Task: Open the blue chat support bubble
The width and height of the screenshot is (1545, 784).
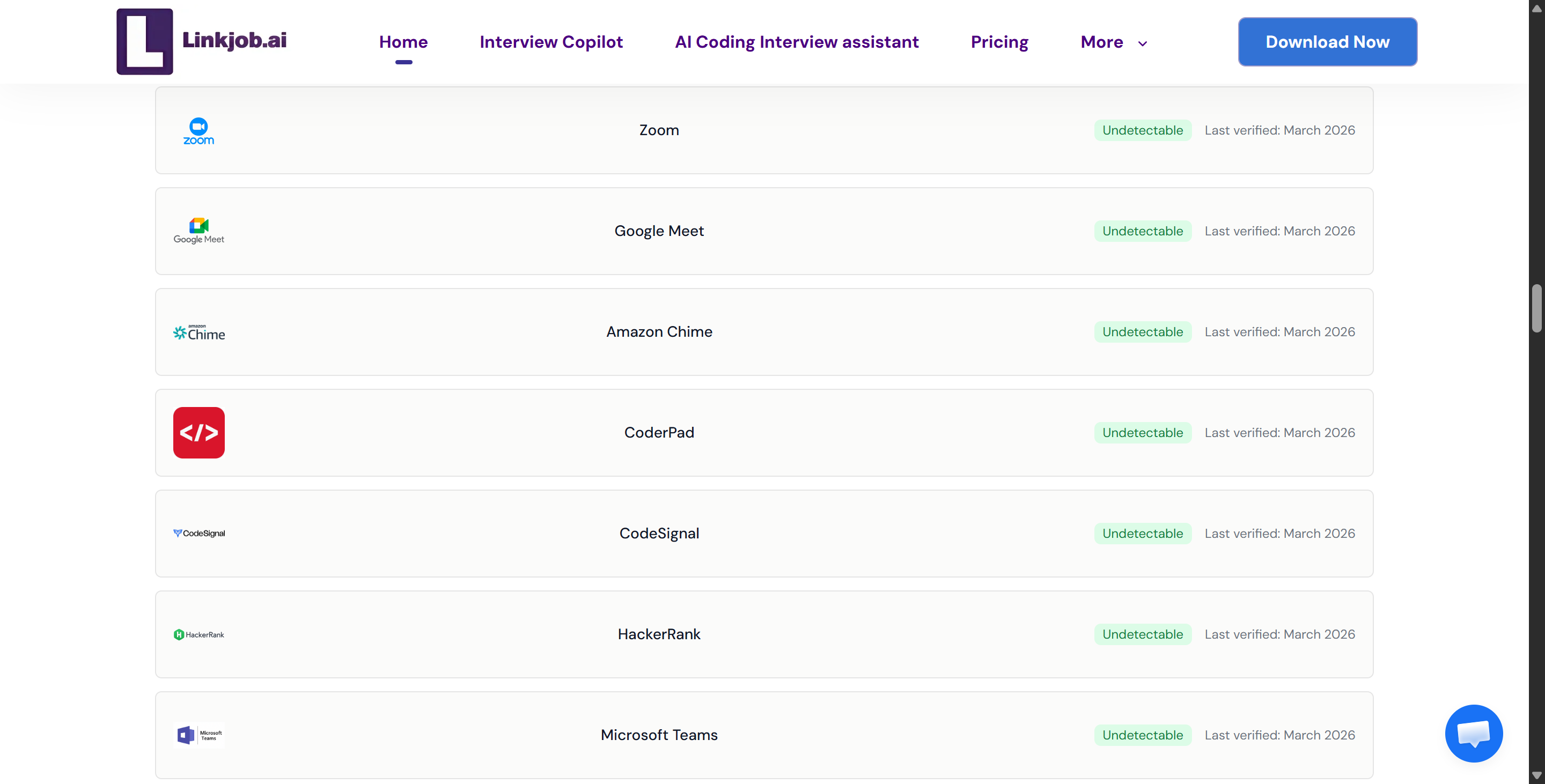Action: 1474,733
